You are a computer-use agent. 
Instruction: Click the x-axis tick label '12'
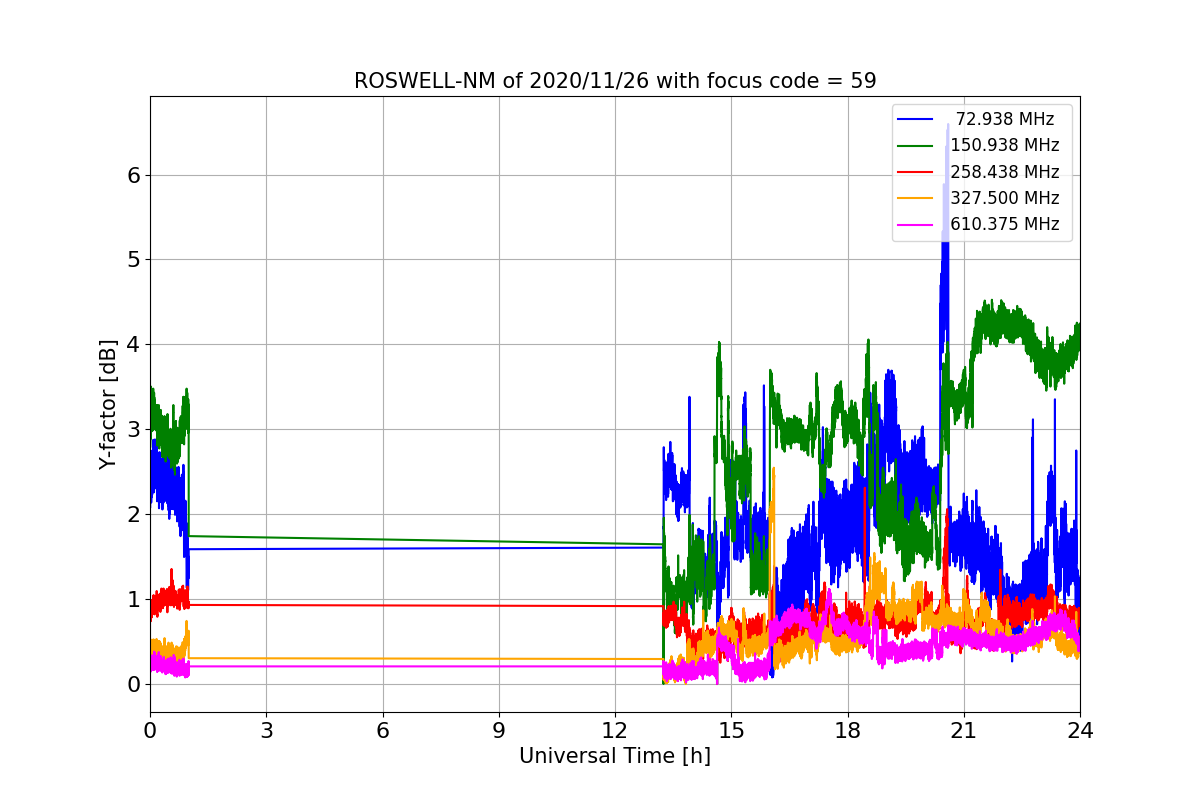coord(615,731)
